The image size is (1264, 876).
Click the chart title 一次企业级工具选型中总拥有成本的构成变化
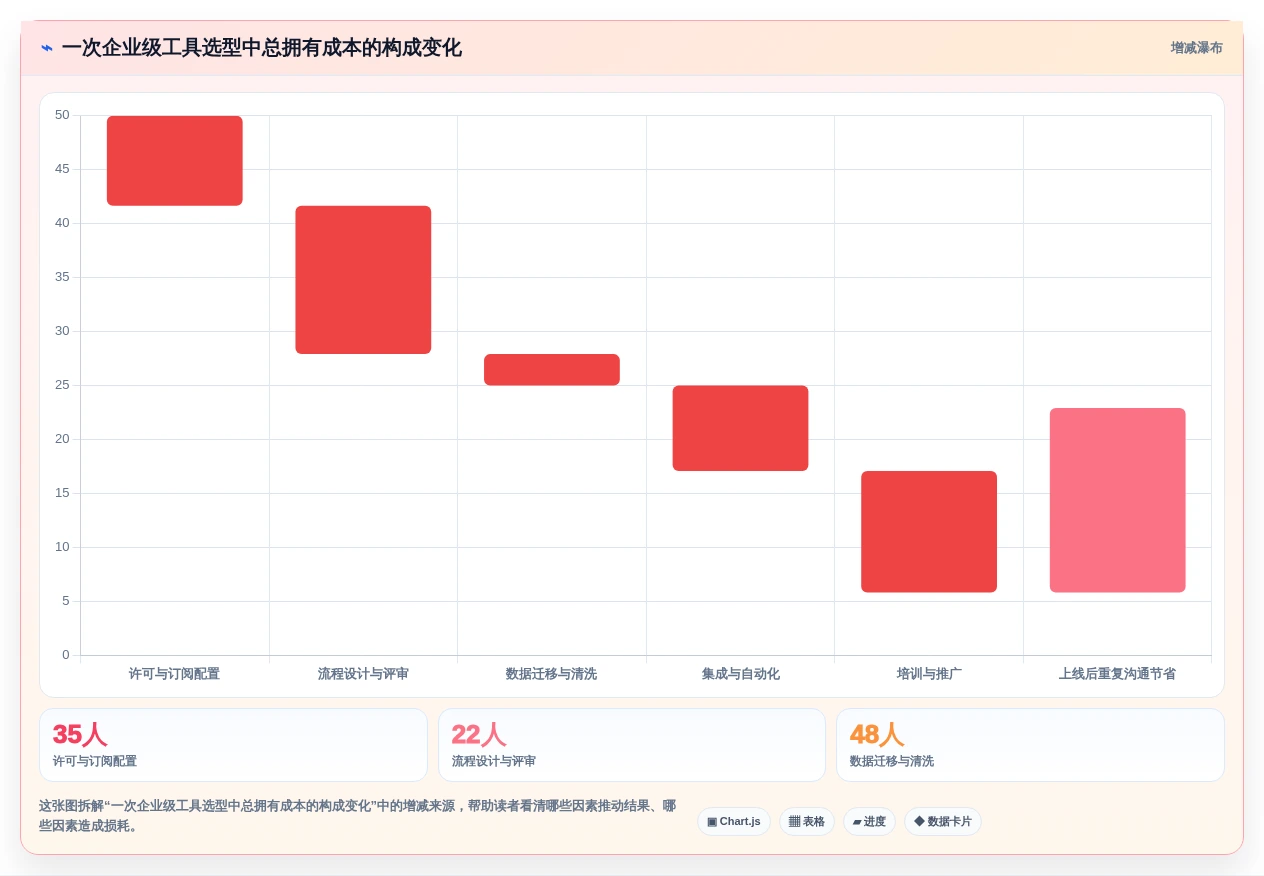coord(262,48)
